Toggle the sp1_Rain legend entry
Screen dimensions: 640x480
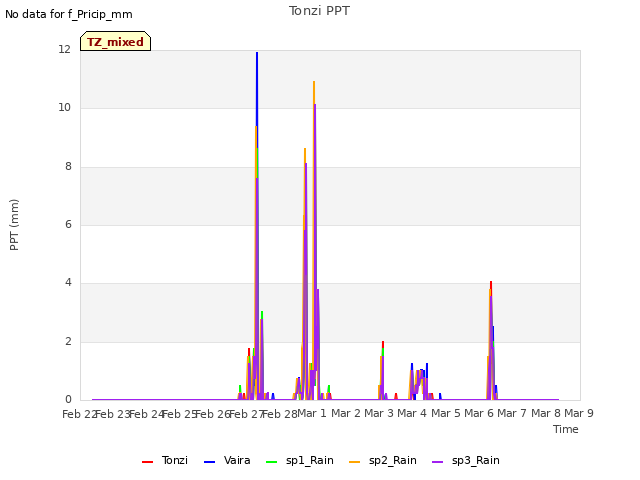(x=300, y=460)
